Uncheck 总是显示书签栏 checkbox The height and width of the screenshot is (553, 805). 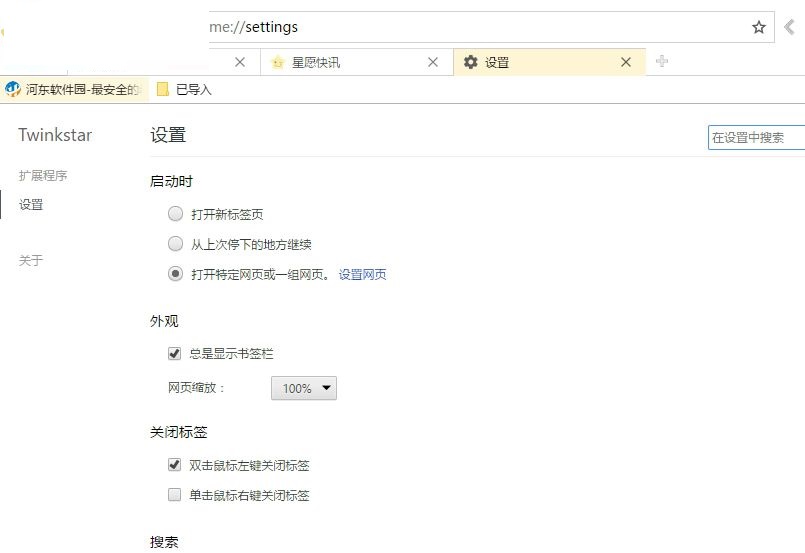pos(175,353)
